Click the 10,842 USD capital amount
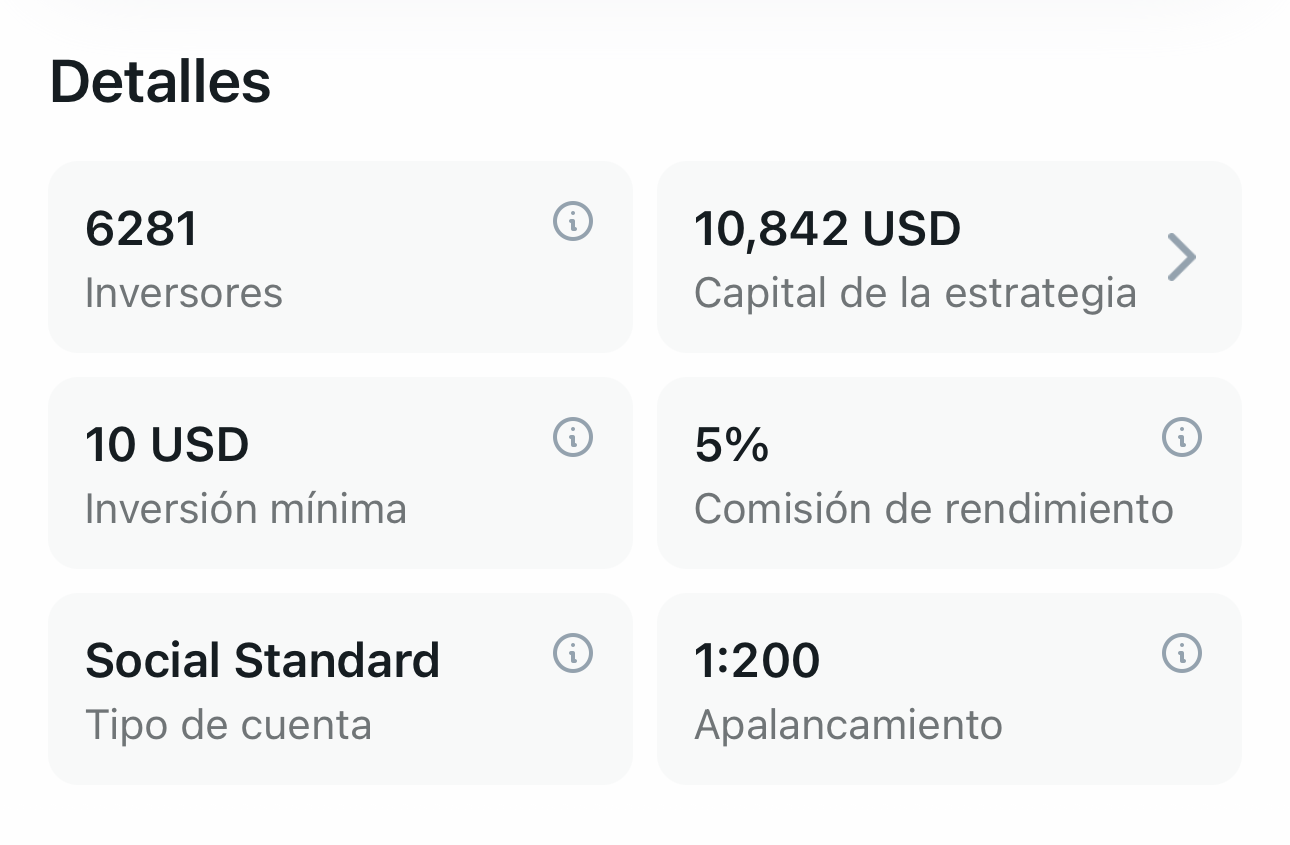Screen dimensions: 1290x845 coord(827,229)
